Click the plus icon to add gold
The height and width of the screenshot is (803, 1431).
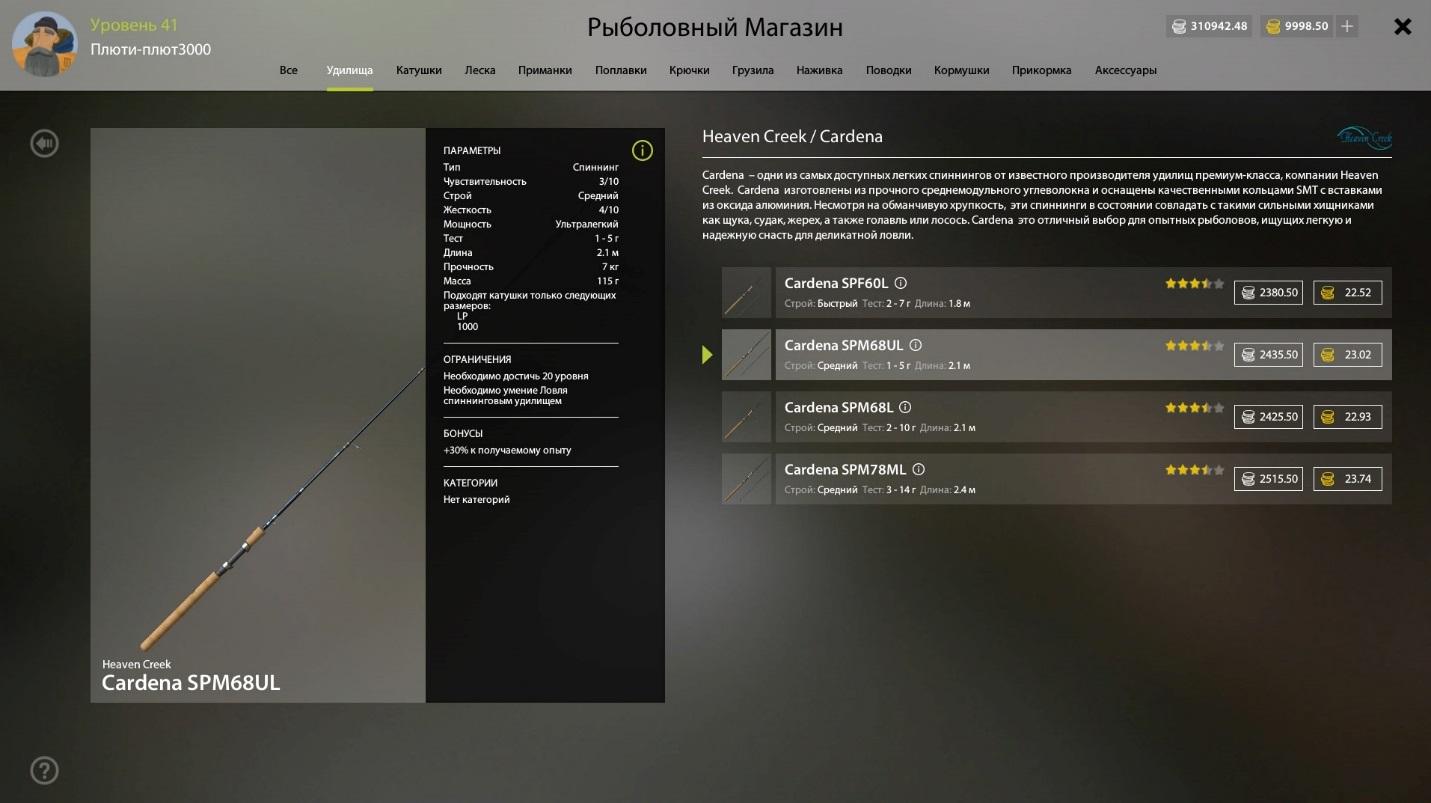1348,26
